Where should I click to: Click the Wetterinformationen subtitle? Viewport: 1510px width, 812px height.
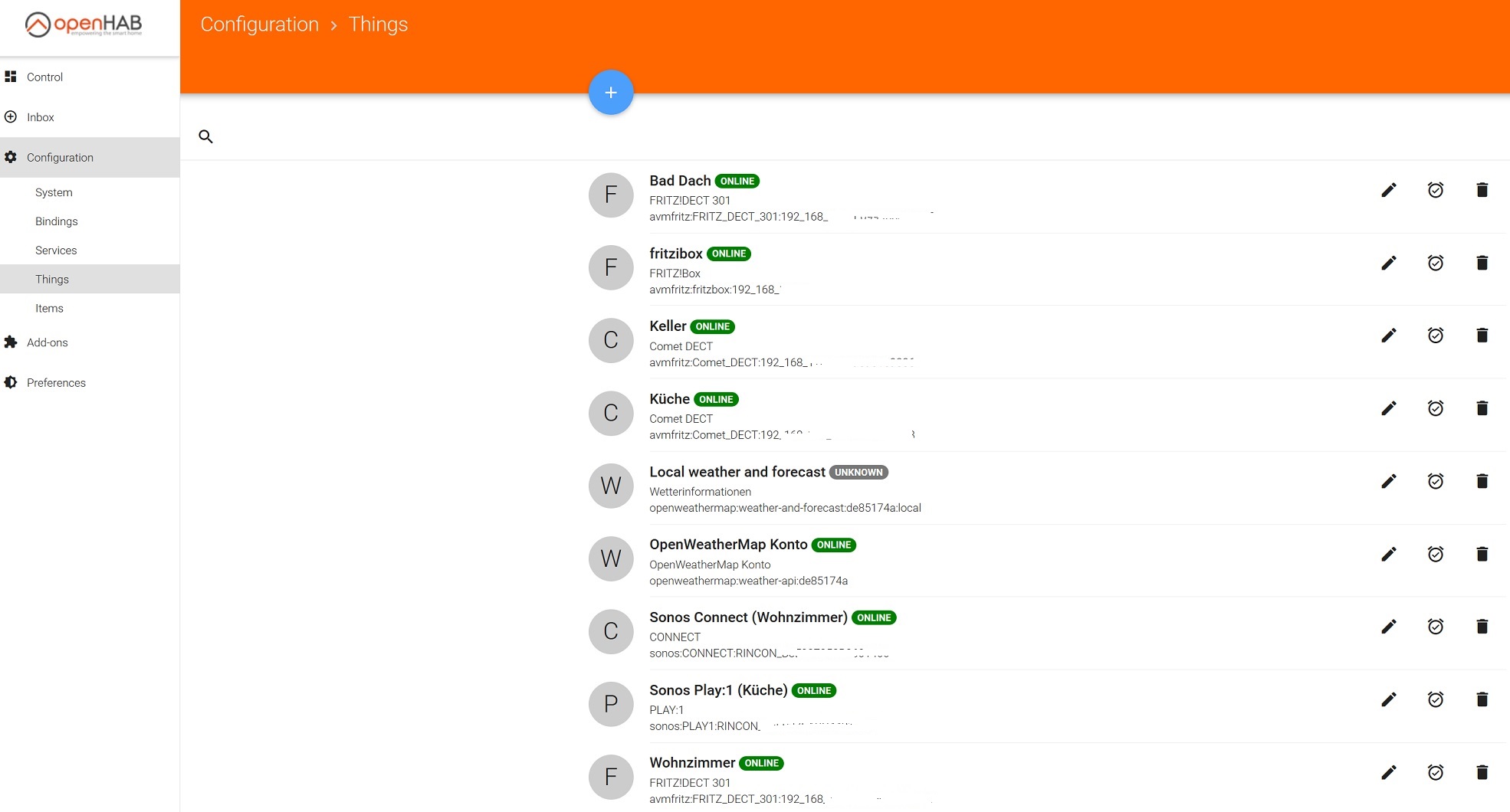tap(700, 492)
